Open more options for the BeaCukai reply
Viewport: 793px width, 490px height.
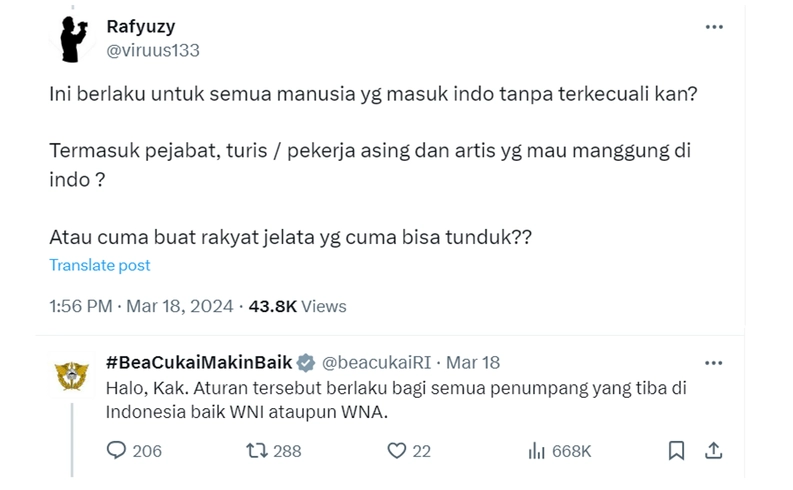(714, 362)
